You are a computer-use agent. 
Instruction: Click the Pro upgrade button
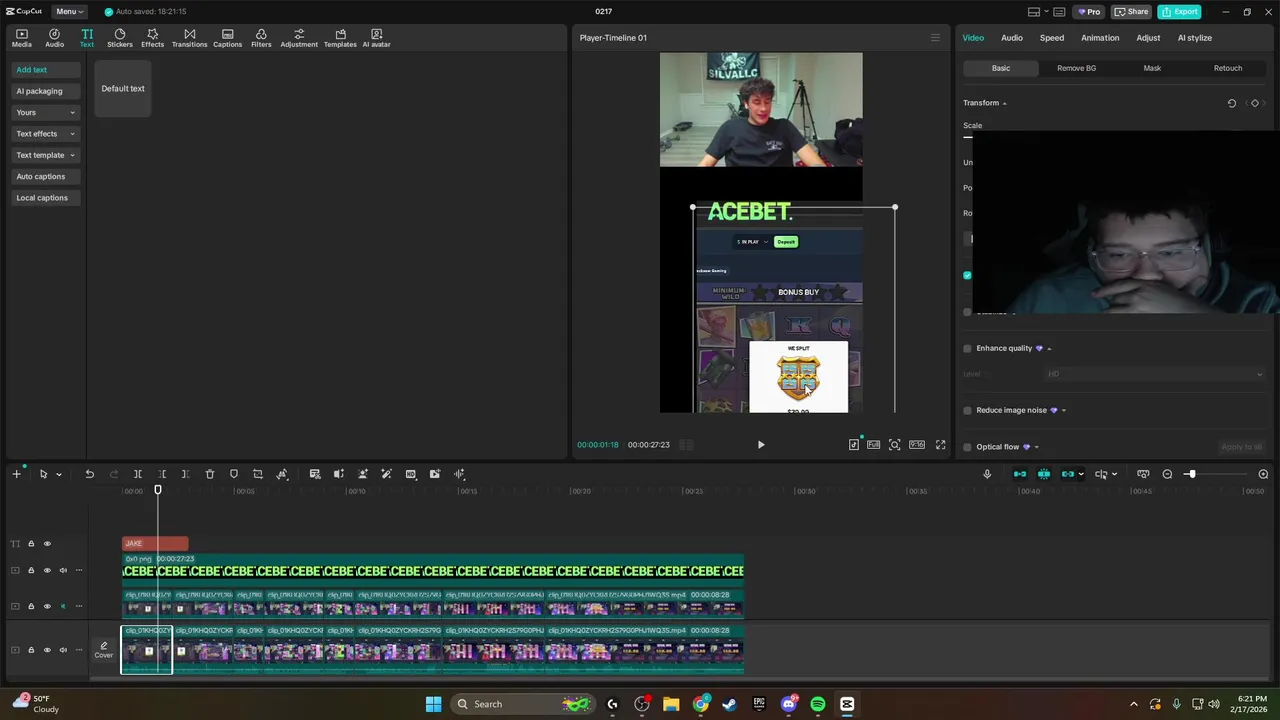[x=1088, y=12]
